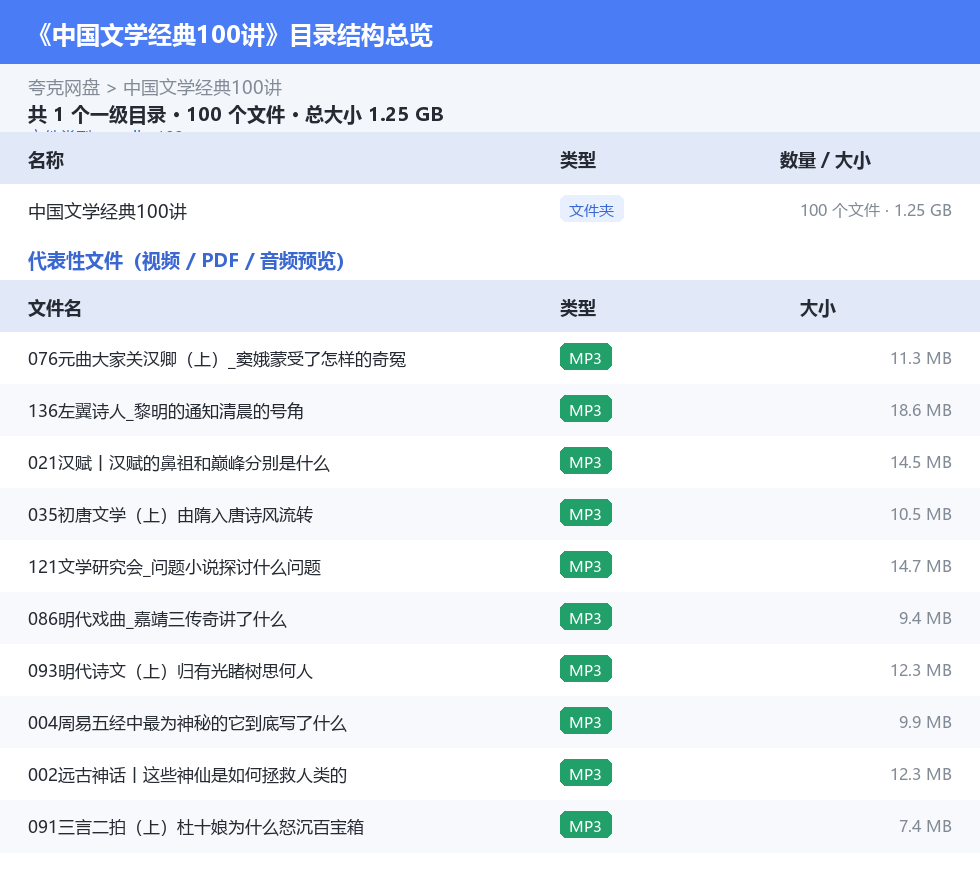Click the MP3 badge for 076元曲大家关汉卿
This screenshot has width=980, height=884.
(x=586, y=358)
